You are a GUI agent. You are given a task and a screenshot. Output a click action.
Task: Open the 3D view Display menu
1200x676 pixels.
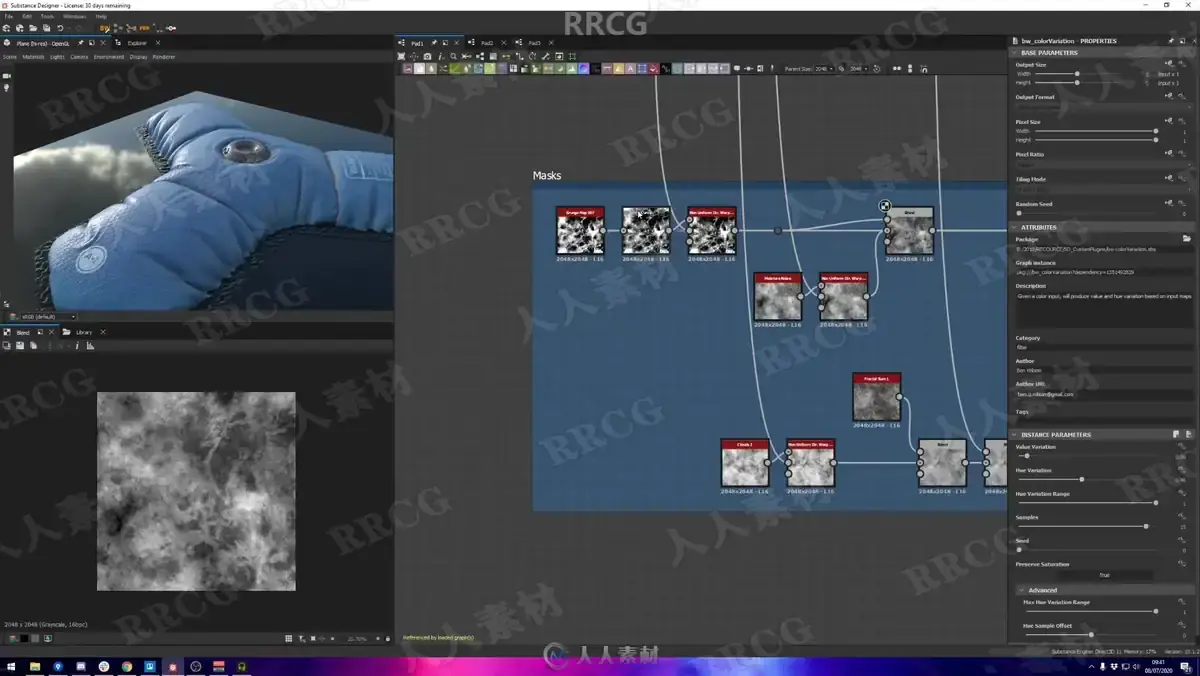[138, 57]
